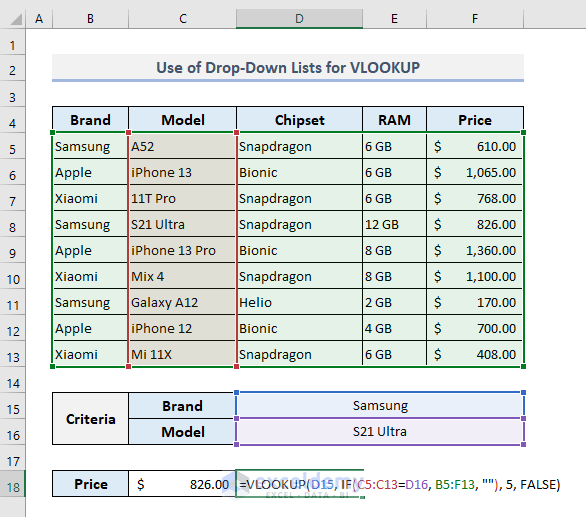Select the iPhone 12 cell
586x517 pixels.
(182, 328)
